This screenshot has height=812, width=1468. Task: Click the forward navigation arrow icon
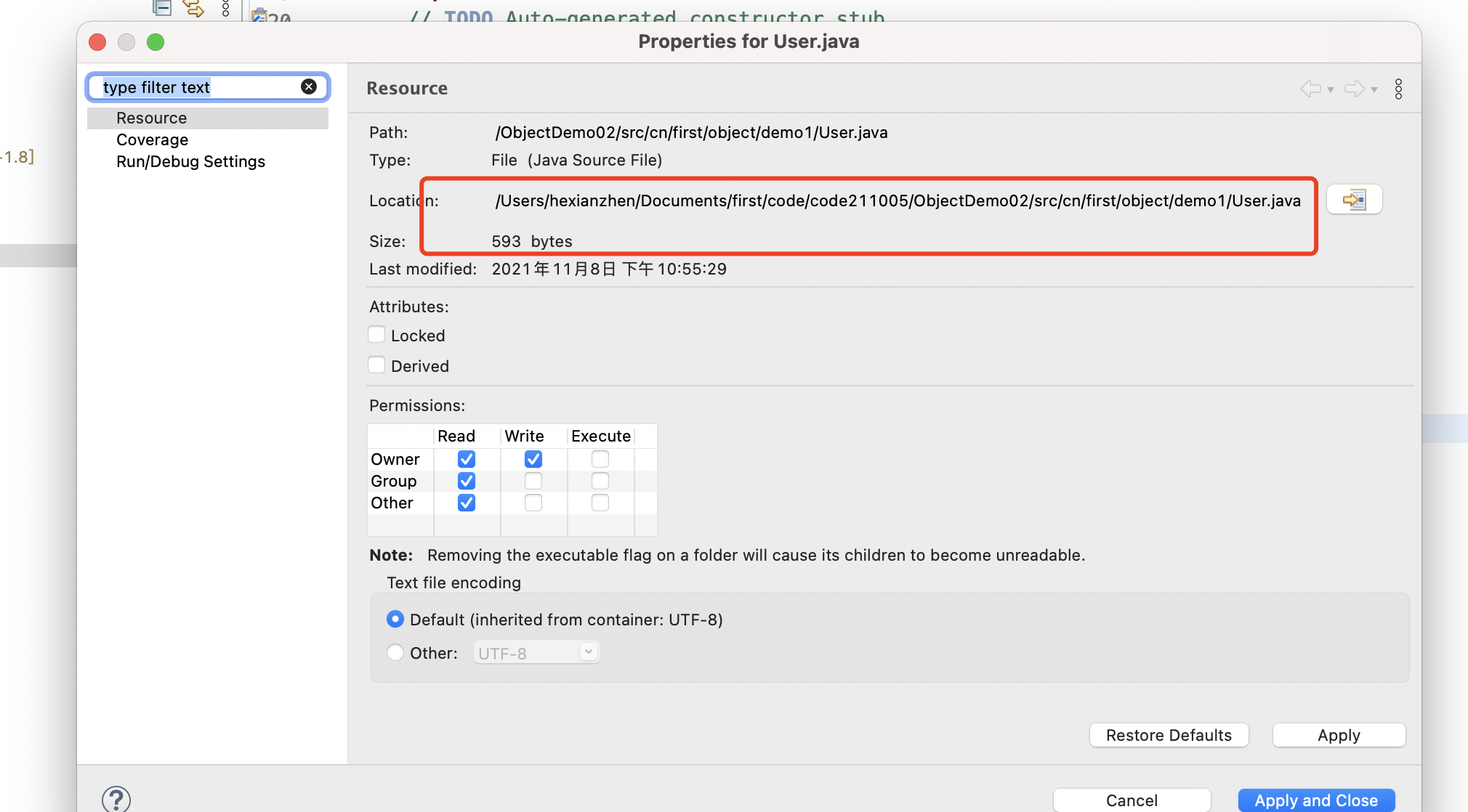pos(1354,89)
